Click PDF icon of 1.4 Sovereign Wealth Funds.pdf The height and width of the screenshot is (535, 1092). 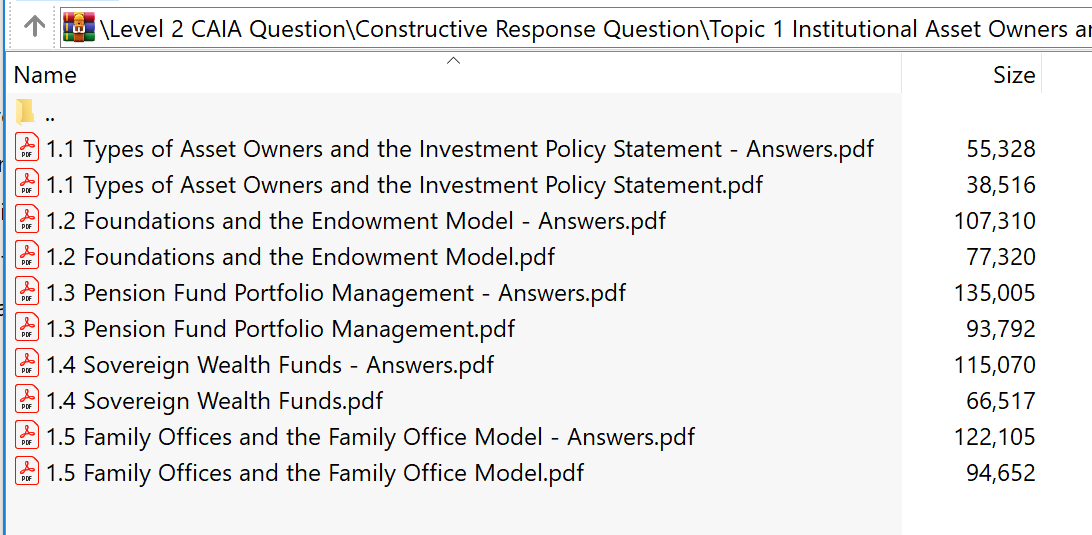click(27, 401)
